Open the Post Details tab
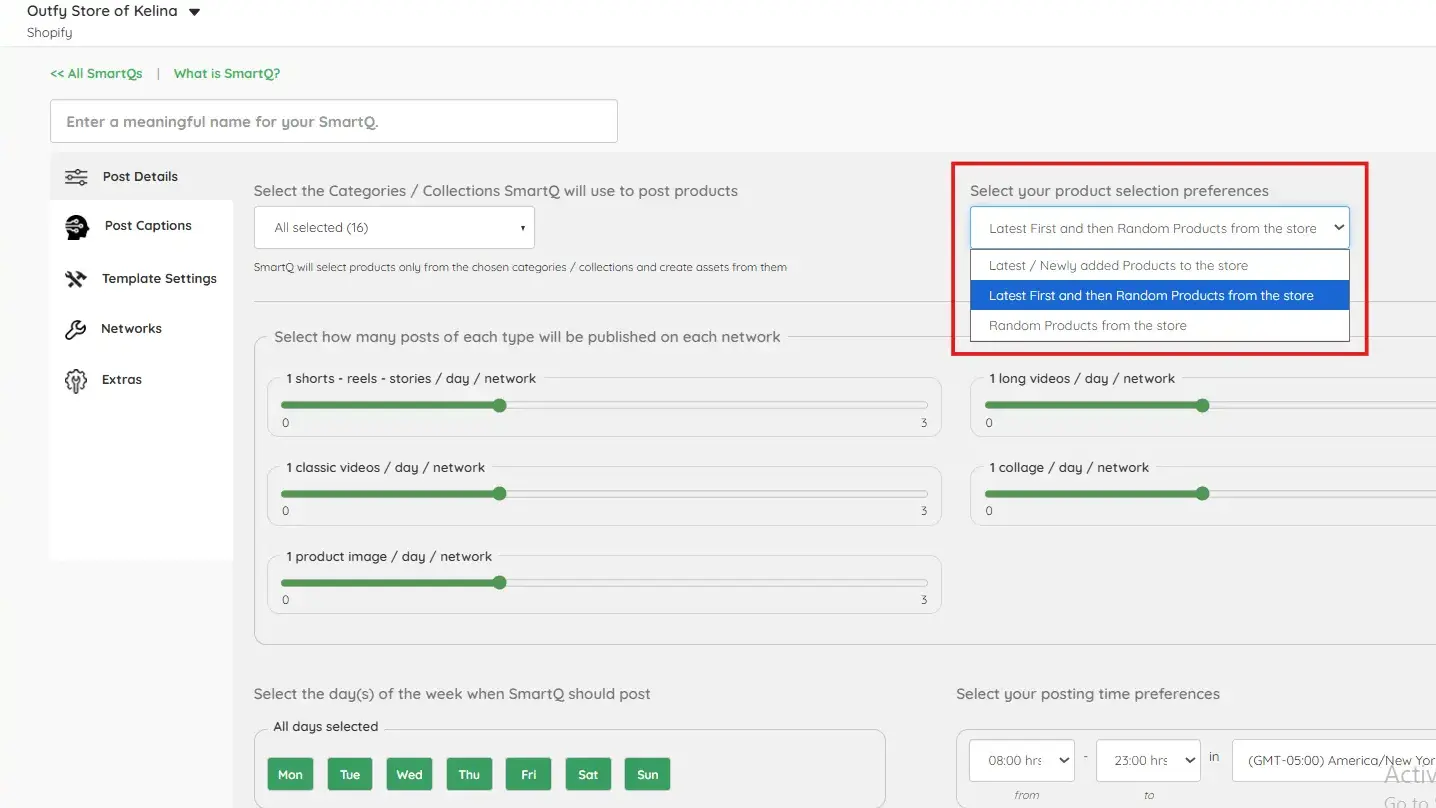1436x808 pixels. click(141, 177)
